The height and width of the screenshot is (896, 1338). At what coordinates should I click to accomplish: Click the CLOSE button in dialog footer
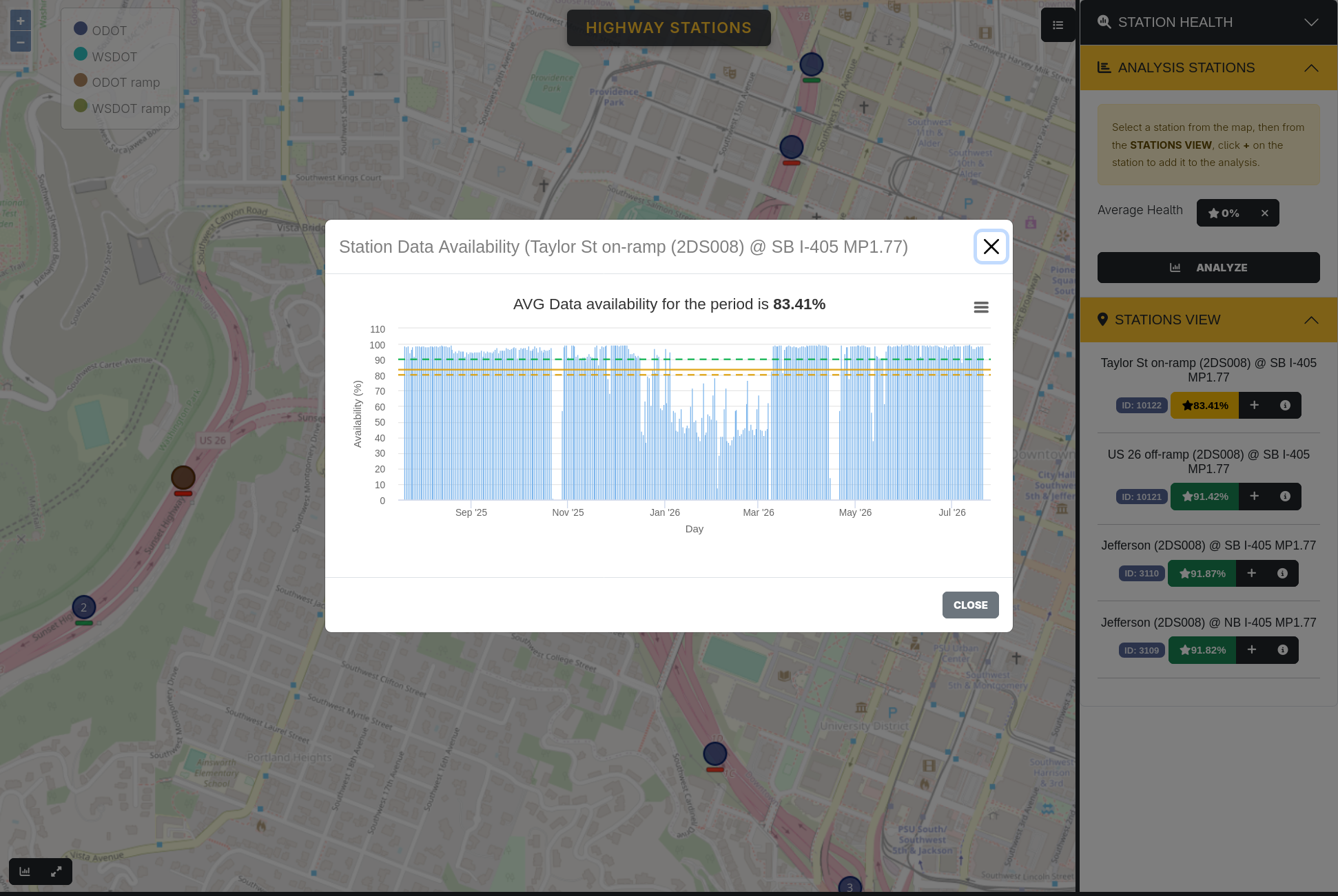(970, 605)
